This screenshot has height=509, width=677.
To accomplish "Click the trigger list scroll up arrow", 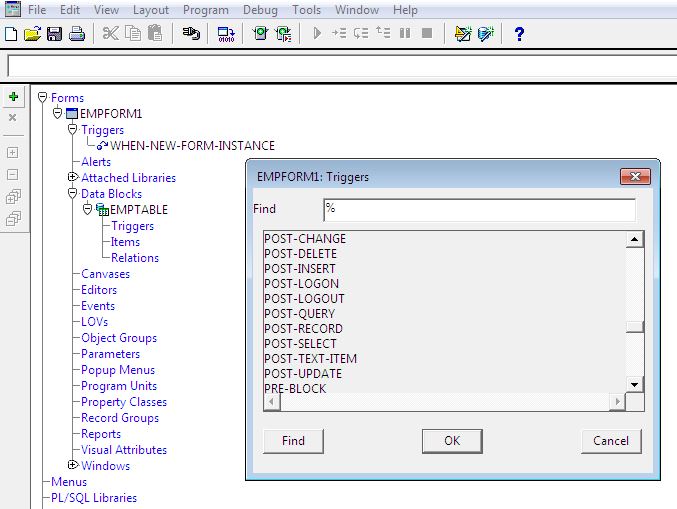I will click(635, 239).
